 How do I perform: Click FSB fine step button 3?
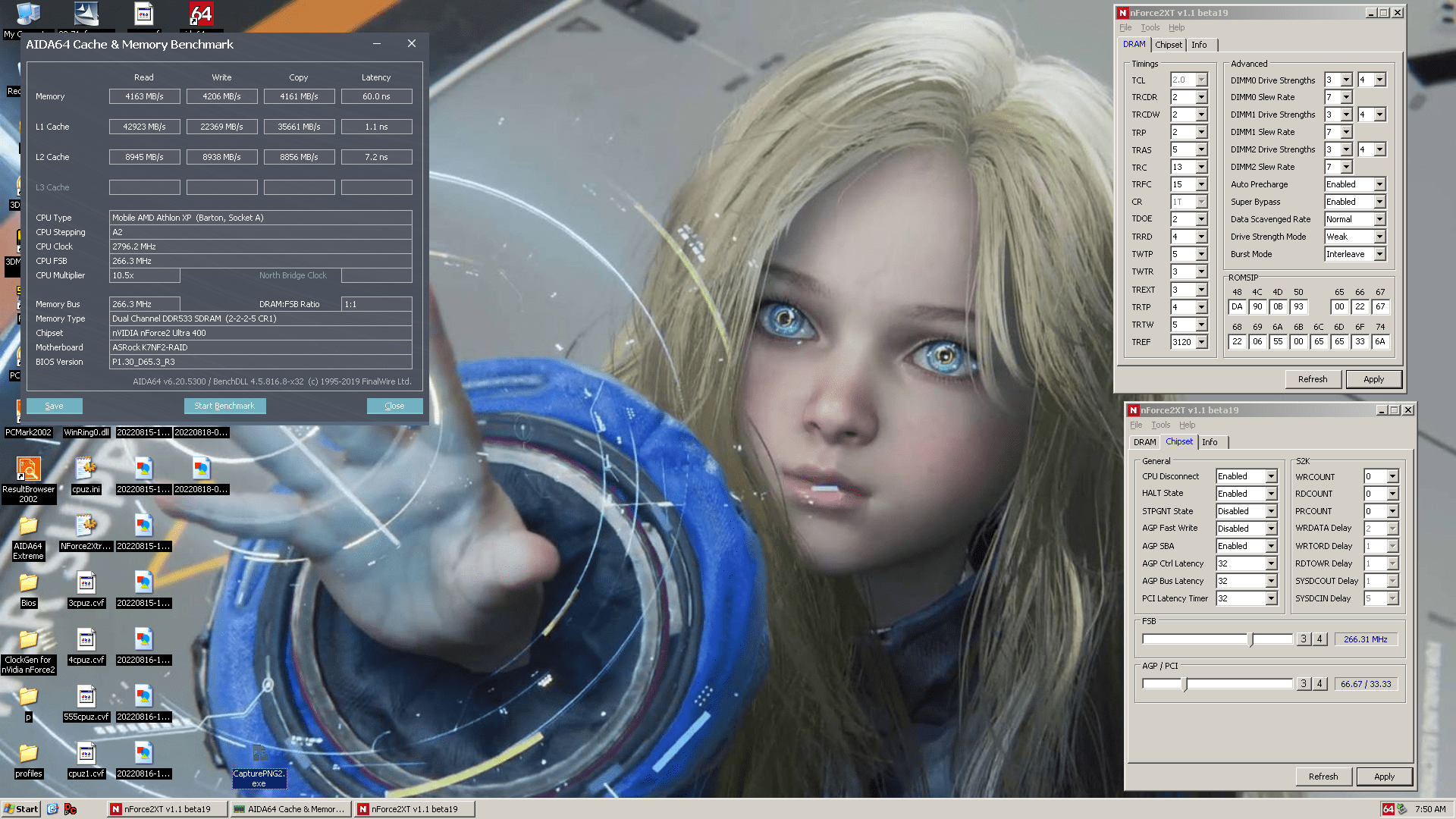click(1303, 639)
